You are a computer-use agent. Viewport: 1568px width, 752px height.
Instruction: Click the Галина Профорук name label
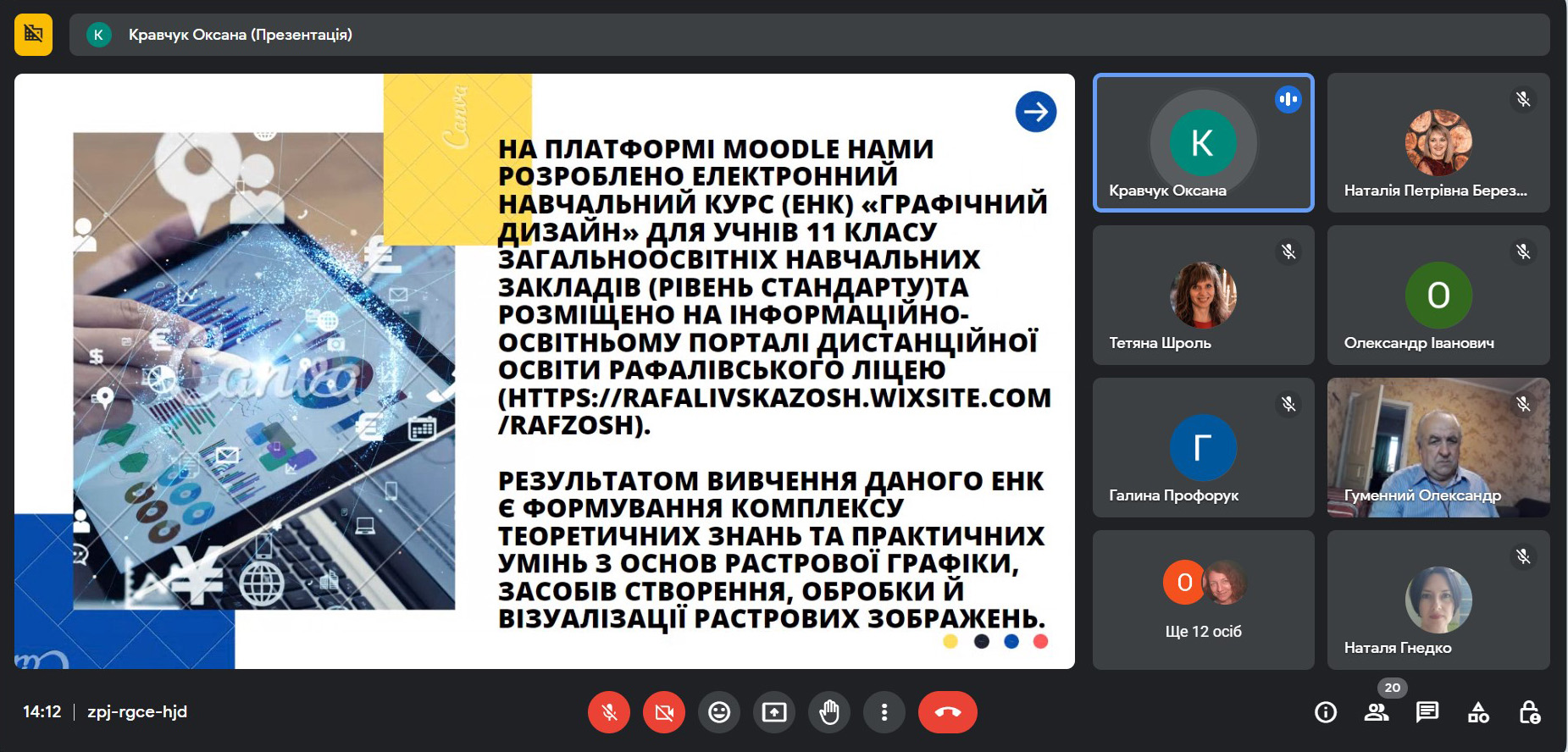[1174, 495]
